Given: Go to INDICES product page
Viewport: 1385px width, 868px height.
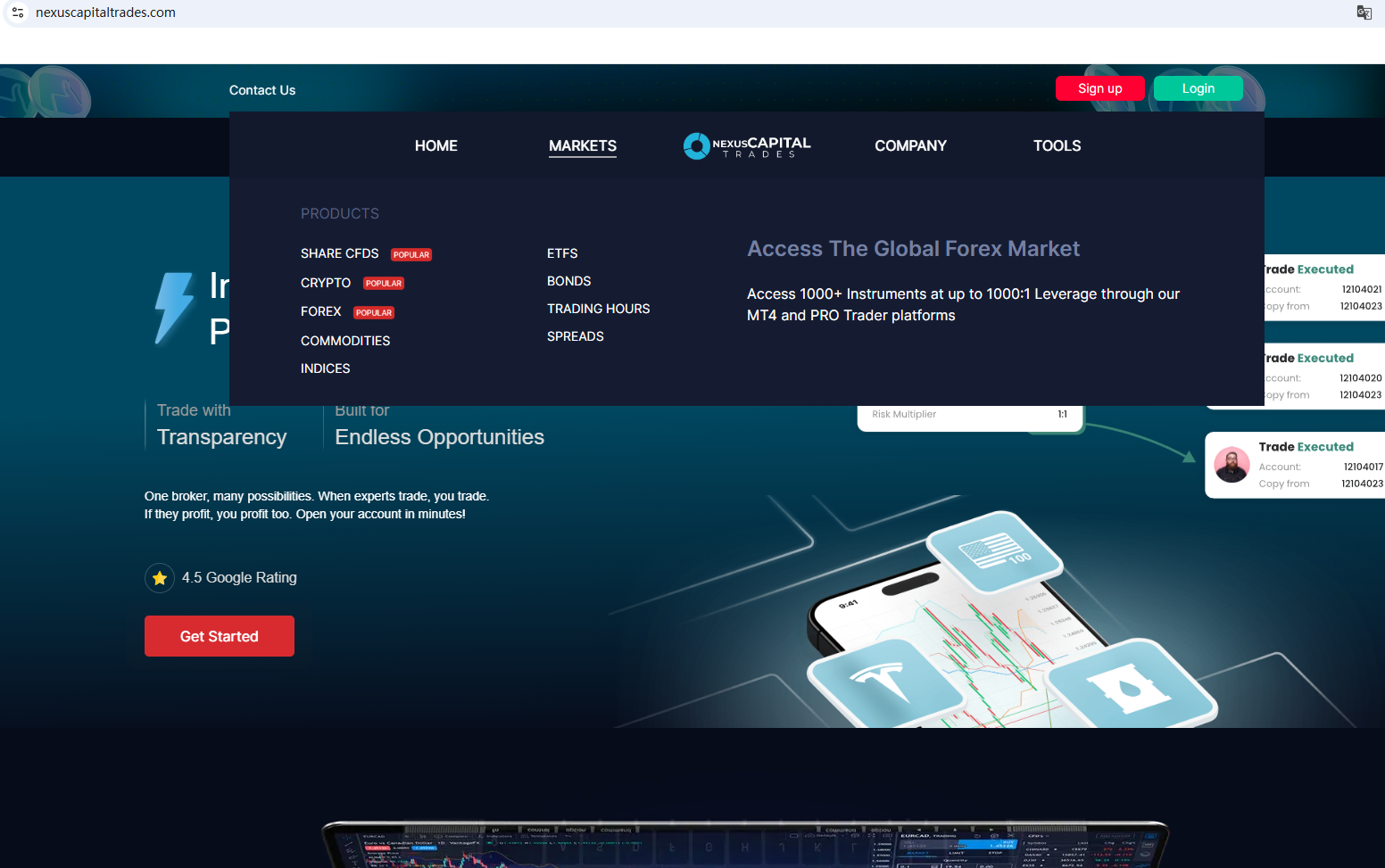Looking at the screenshot, I should [326, 368].
